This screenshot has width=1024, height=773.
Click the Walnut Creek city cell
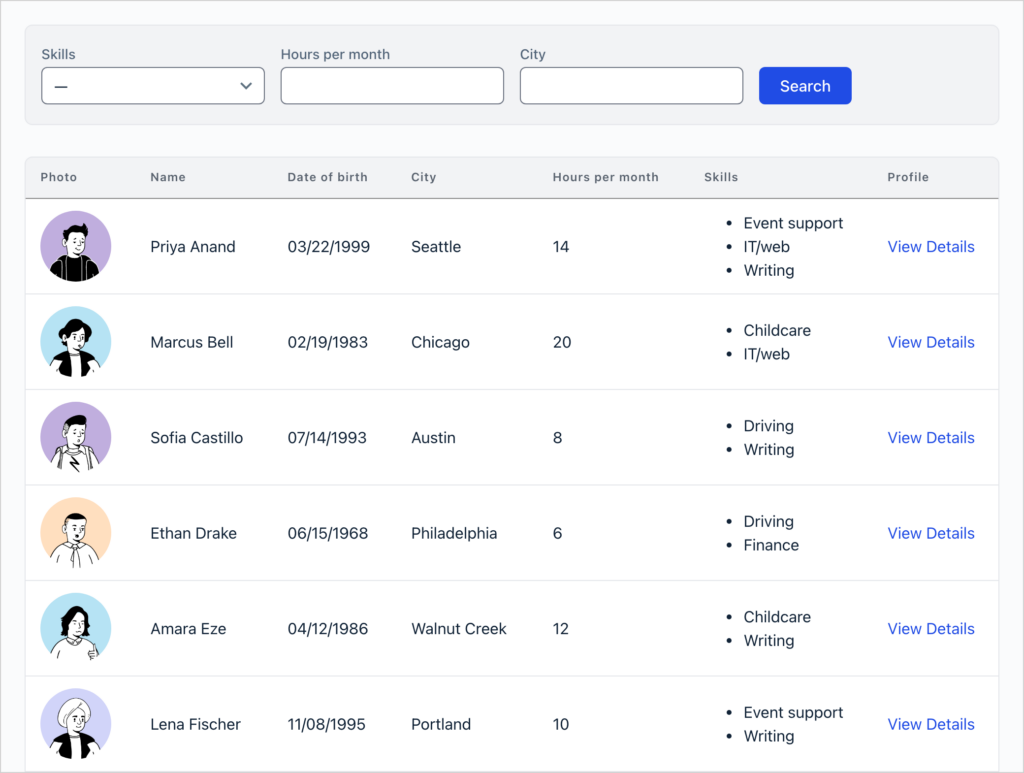[x=458, y=629]
